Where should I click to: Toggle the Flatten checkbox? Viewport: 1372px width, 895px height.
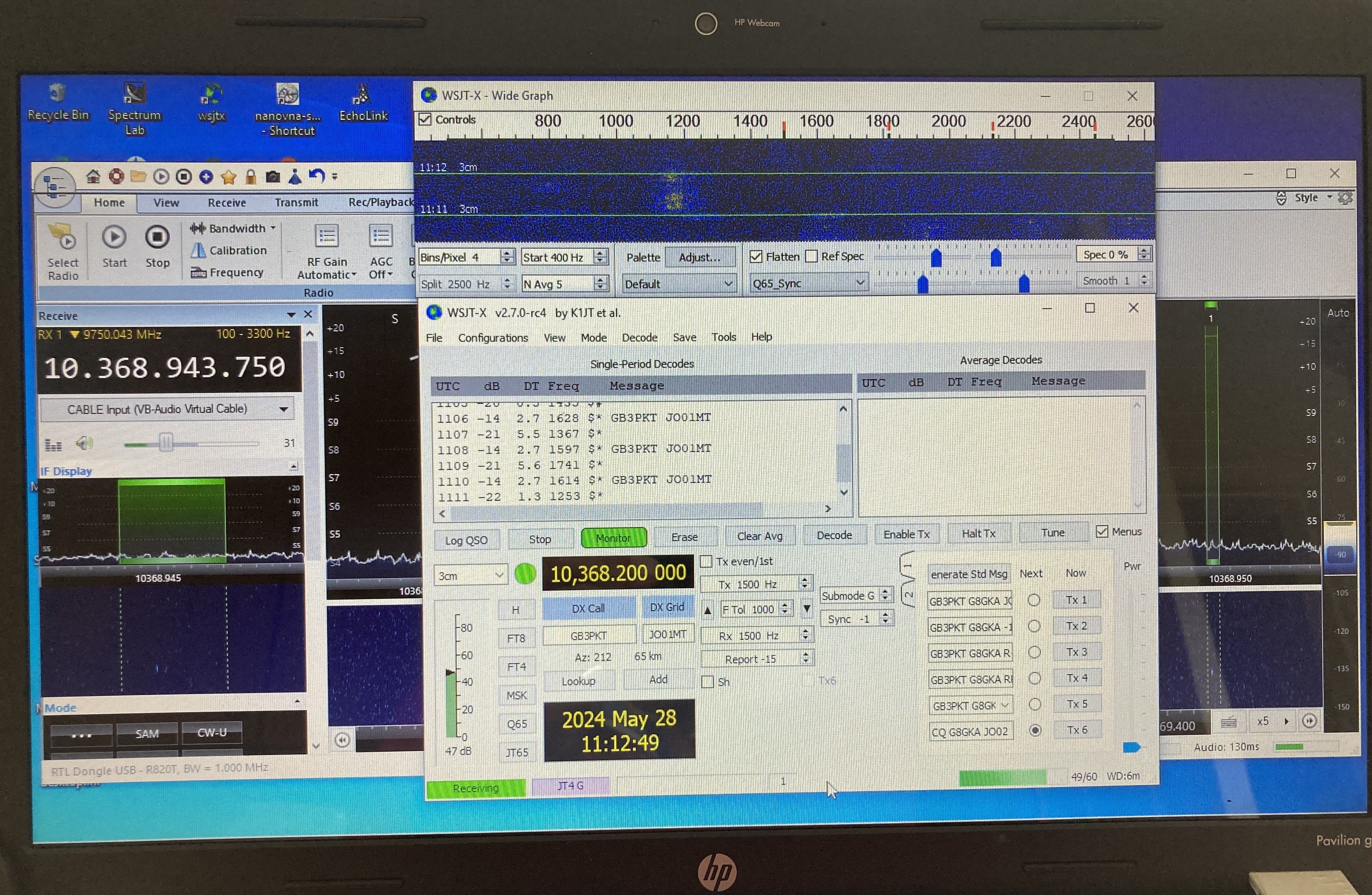pyautogui.click(x=756, y=257)
